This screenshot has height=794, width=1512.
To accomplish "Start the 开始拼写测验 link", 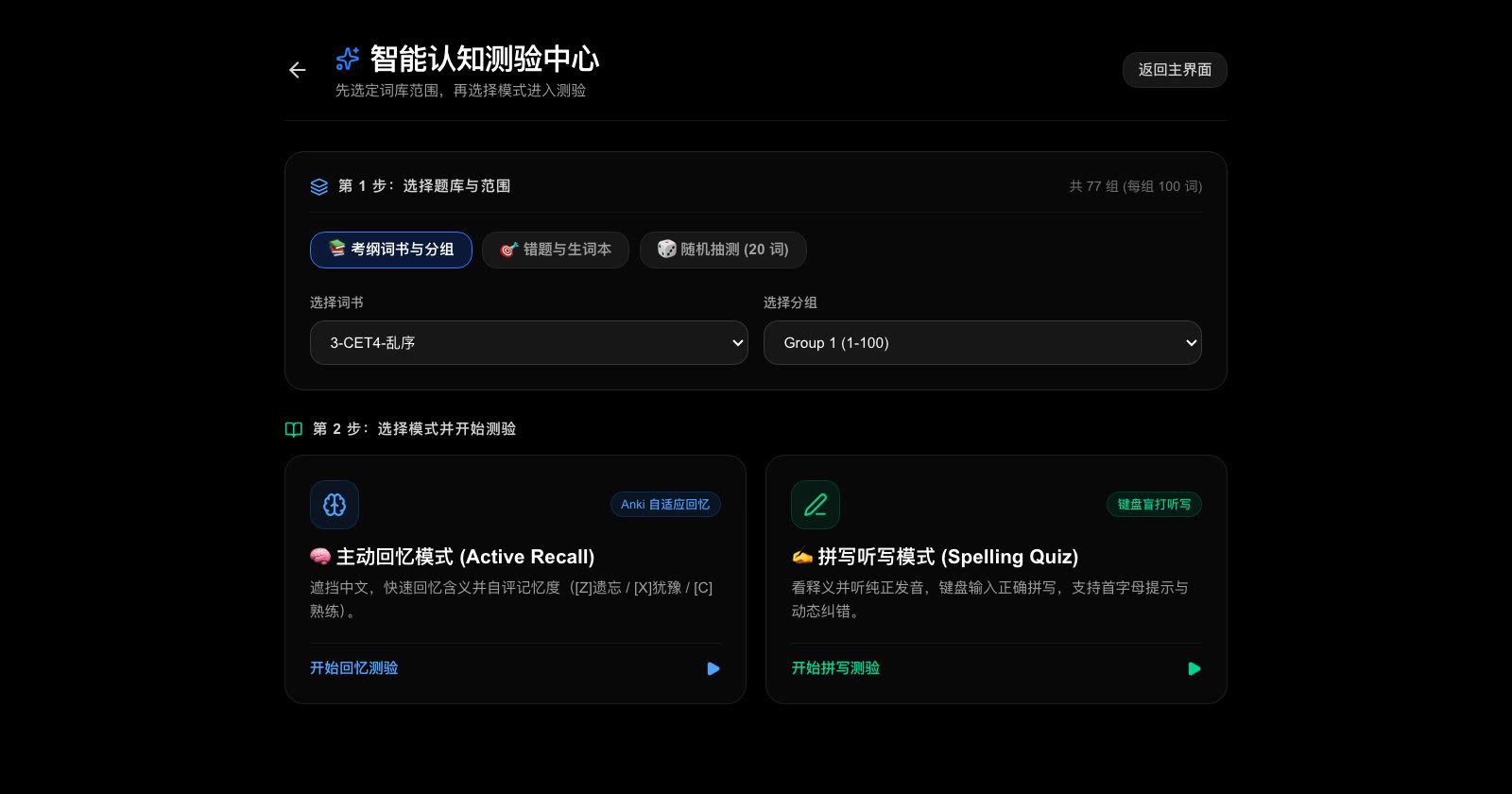I will pos(835,668).
